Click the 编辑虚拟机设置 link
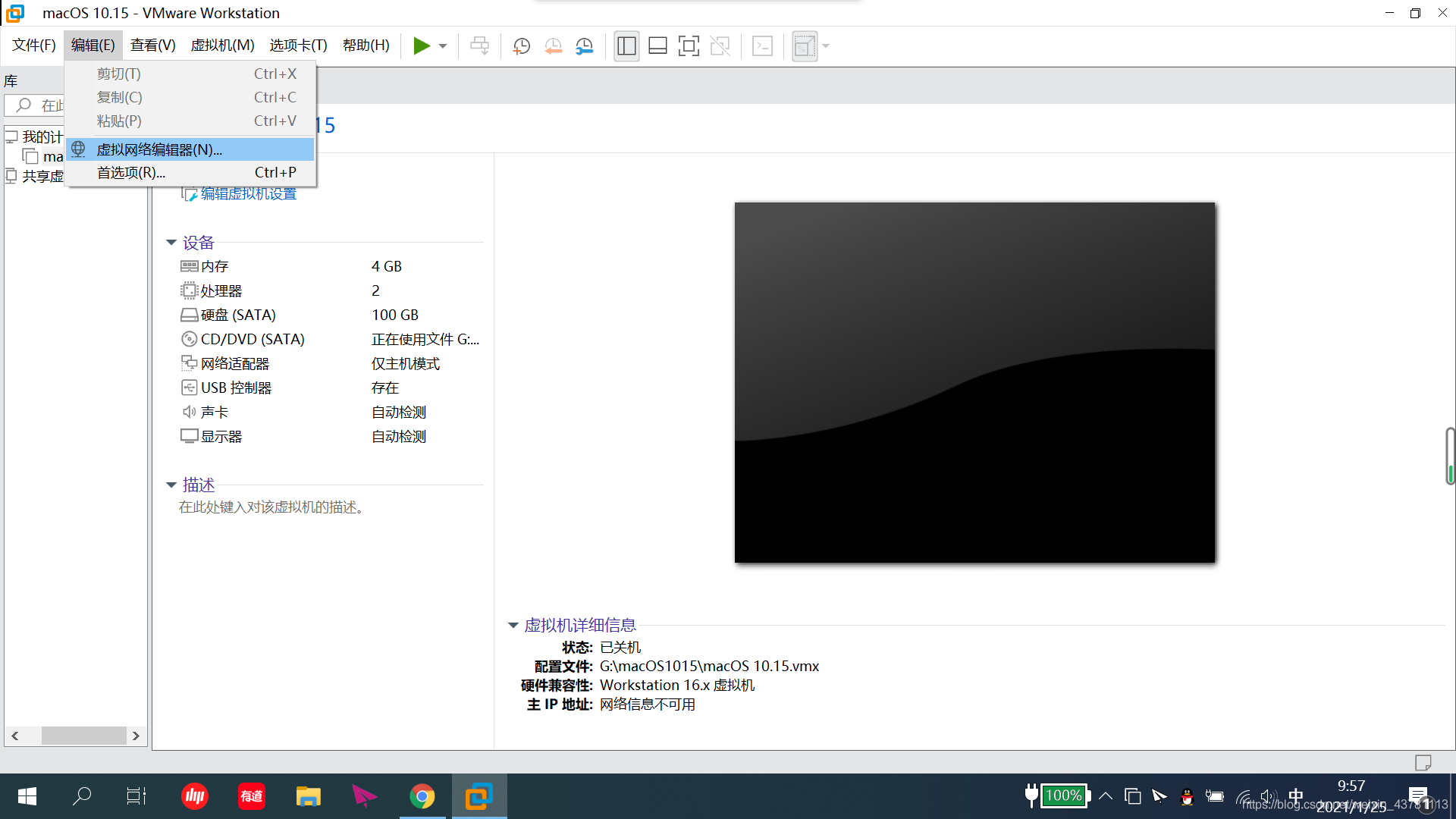Screen dimensions: 1456x819 (x=248, y=194)
